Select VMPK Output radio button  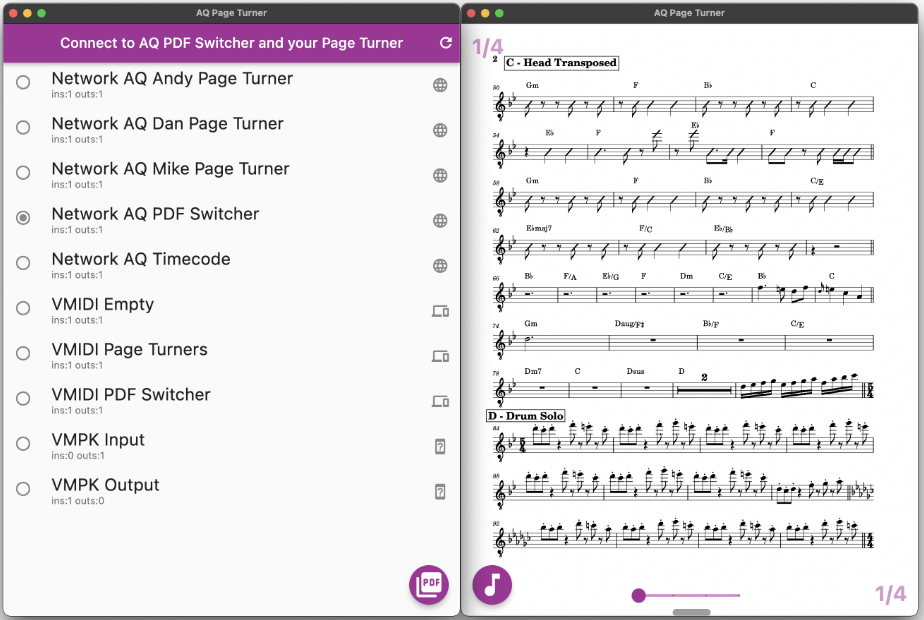23,489
